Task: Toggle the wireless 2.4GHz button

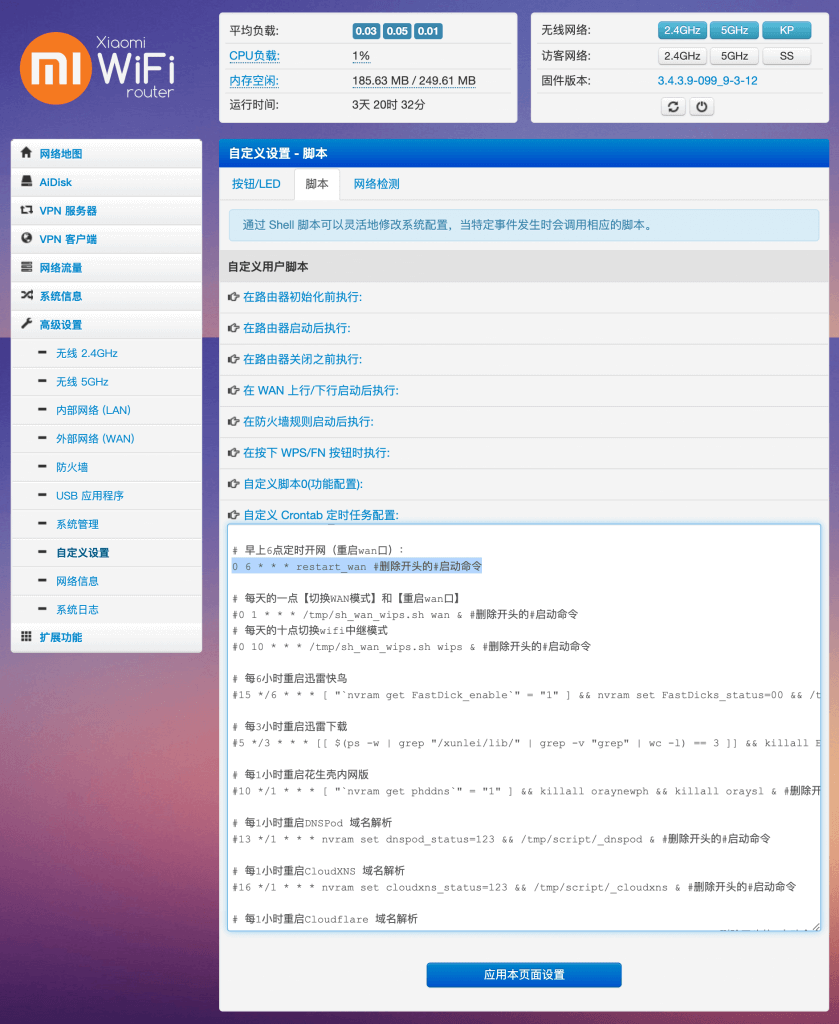Action: point(682,30)
